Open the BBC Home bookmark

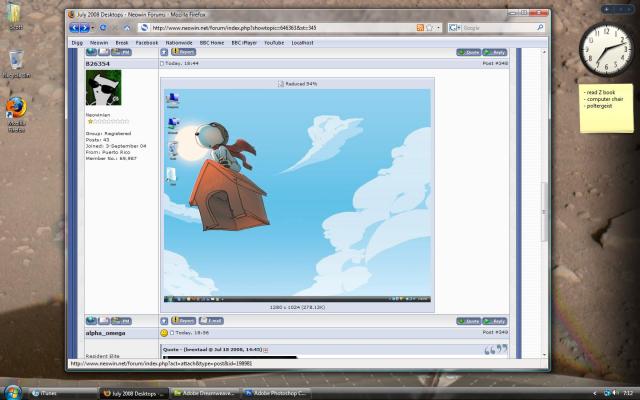[x=212, y=43]
